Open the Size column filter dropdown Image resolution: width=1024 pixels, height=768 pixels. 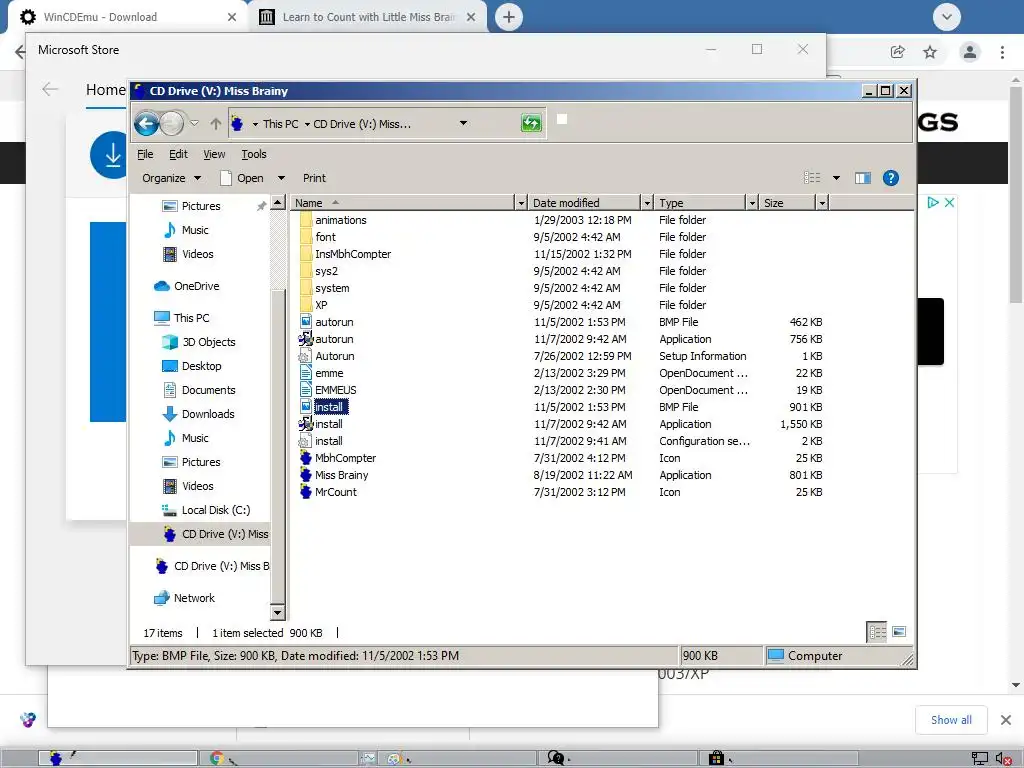click(822, 203)
